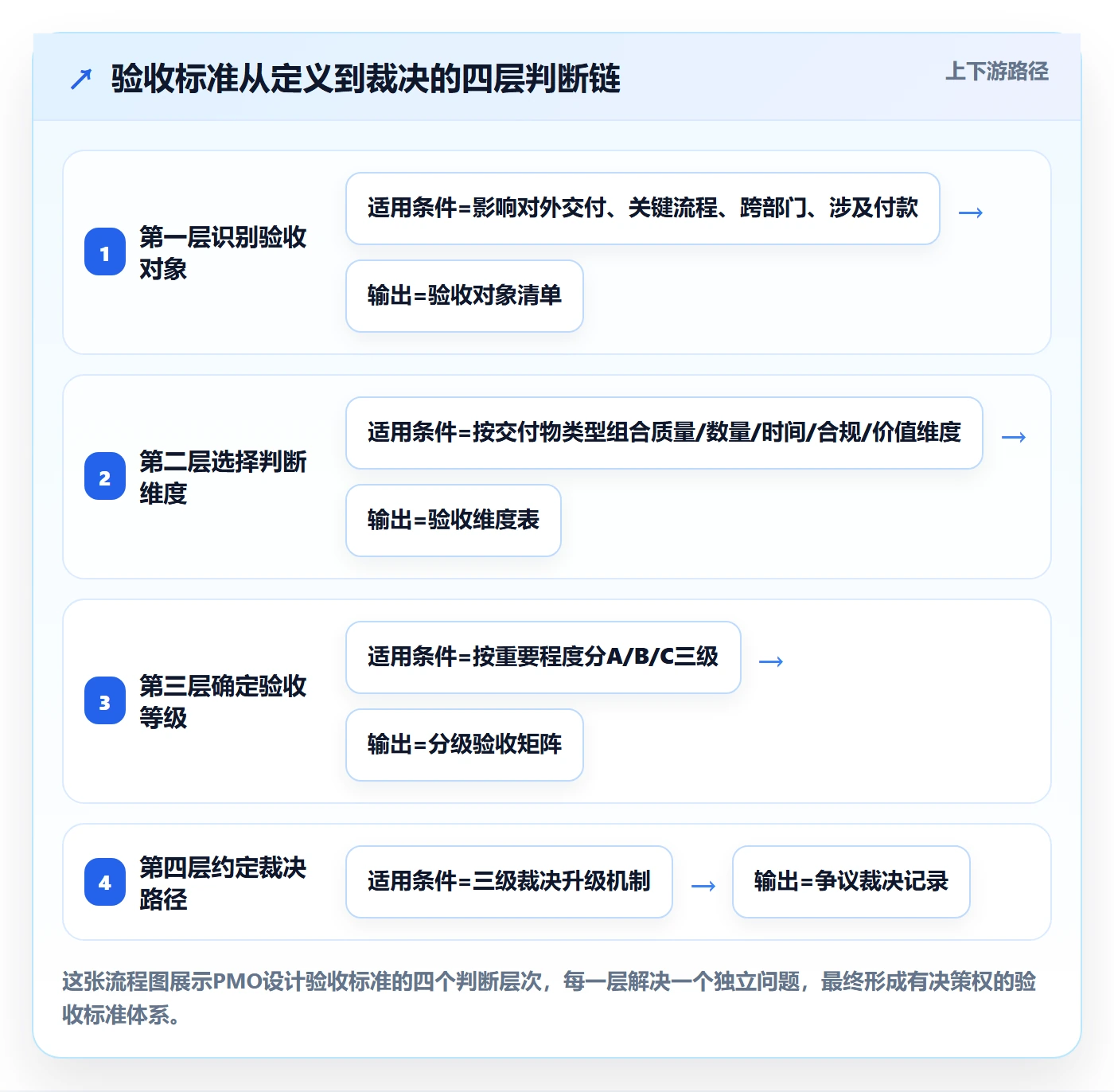Image resolution: width=1114 pixels, height=1092 pixels.
Task: Click the 输出=验收对象清单 box
Action: tap(465, 296)
